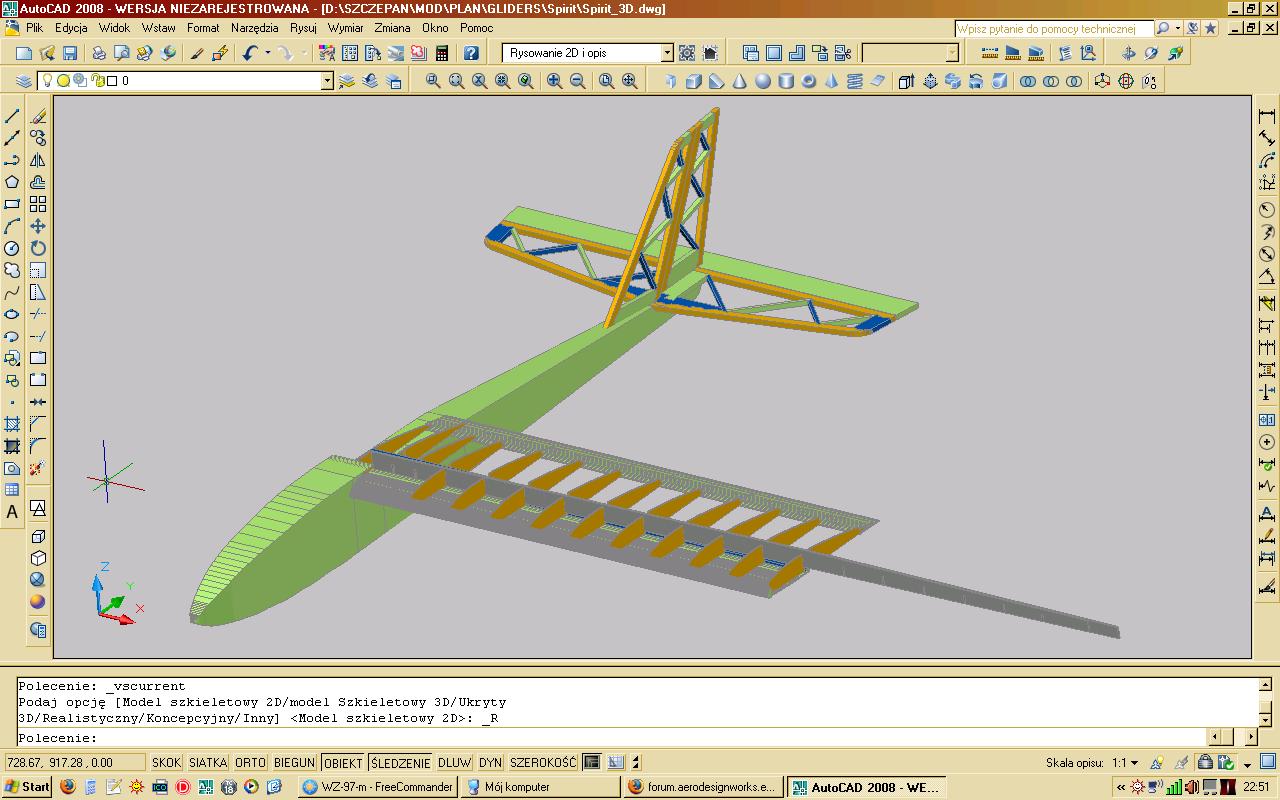This screenshot has height=800, width=1280.
Task: Click the Cone solid tool
Action: [x=740, y=81]
